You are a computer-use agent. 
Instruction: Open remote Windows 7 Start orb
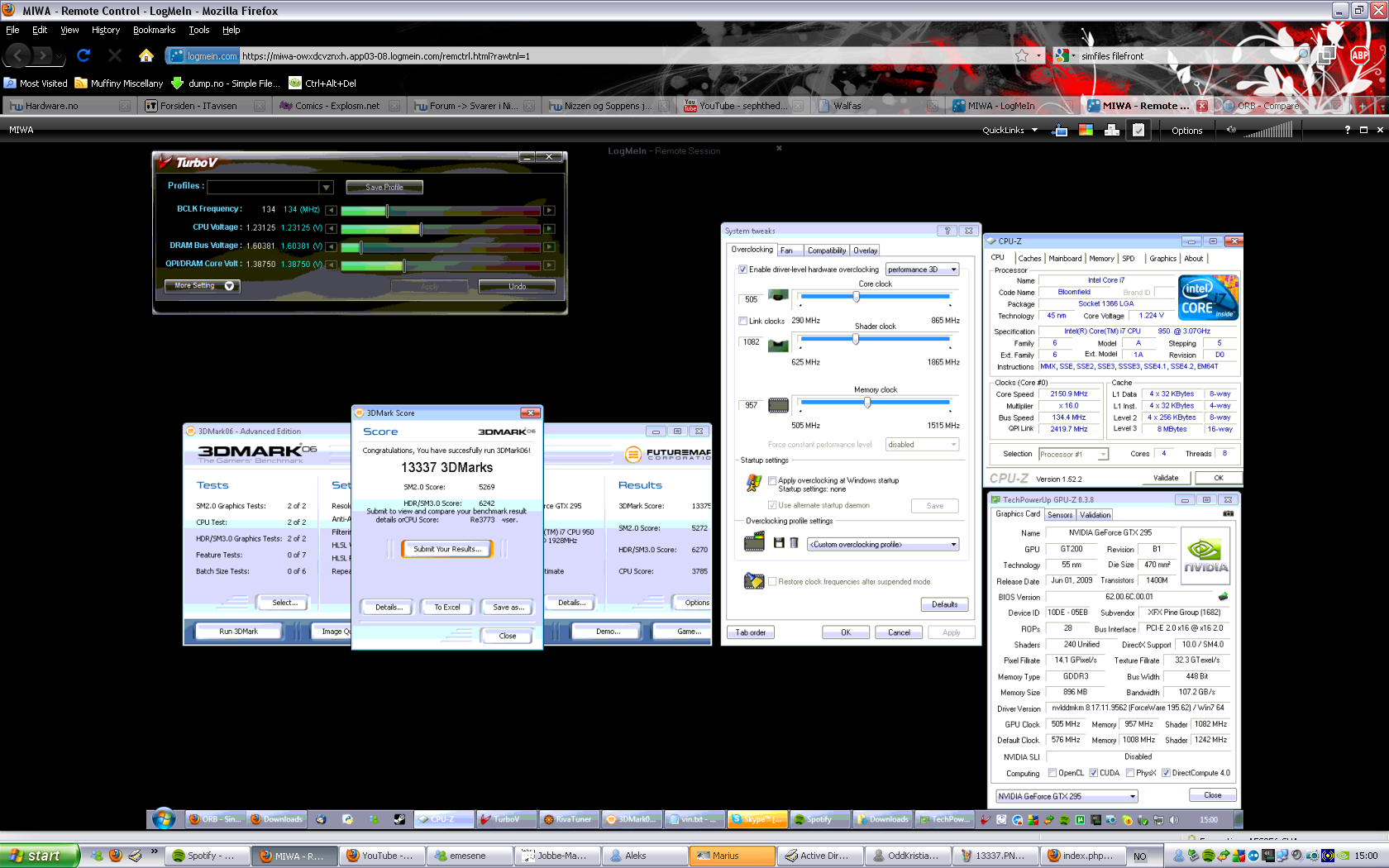point(164,818)
